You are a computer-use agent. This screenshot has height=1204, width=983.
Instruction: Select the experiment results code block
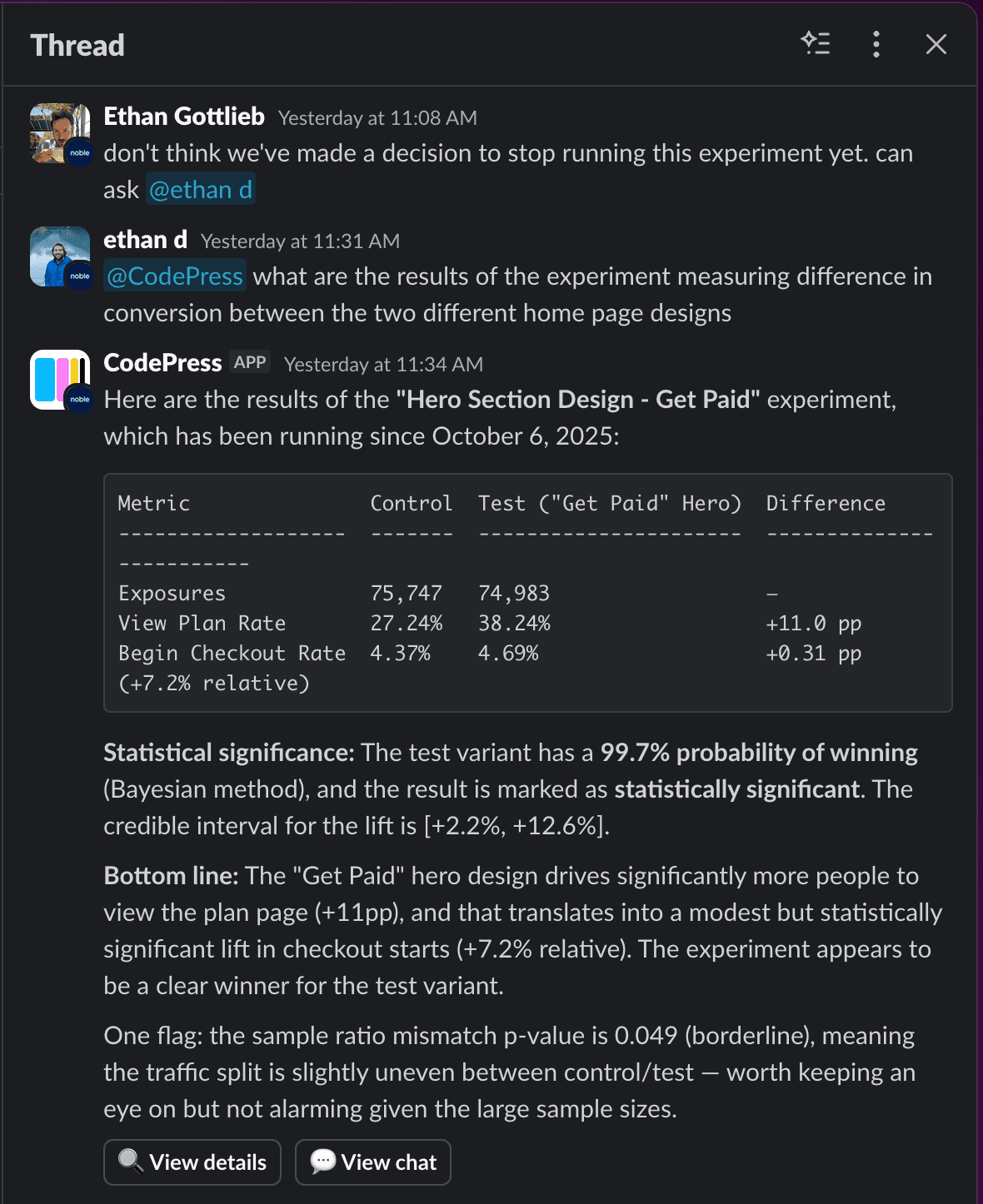pos(527,591)
